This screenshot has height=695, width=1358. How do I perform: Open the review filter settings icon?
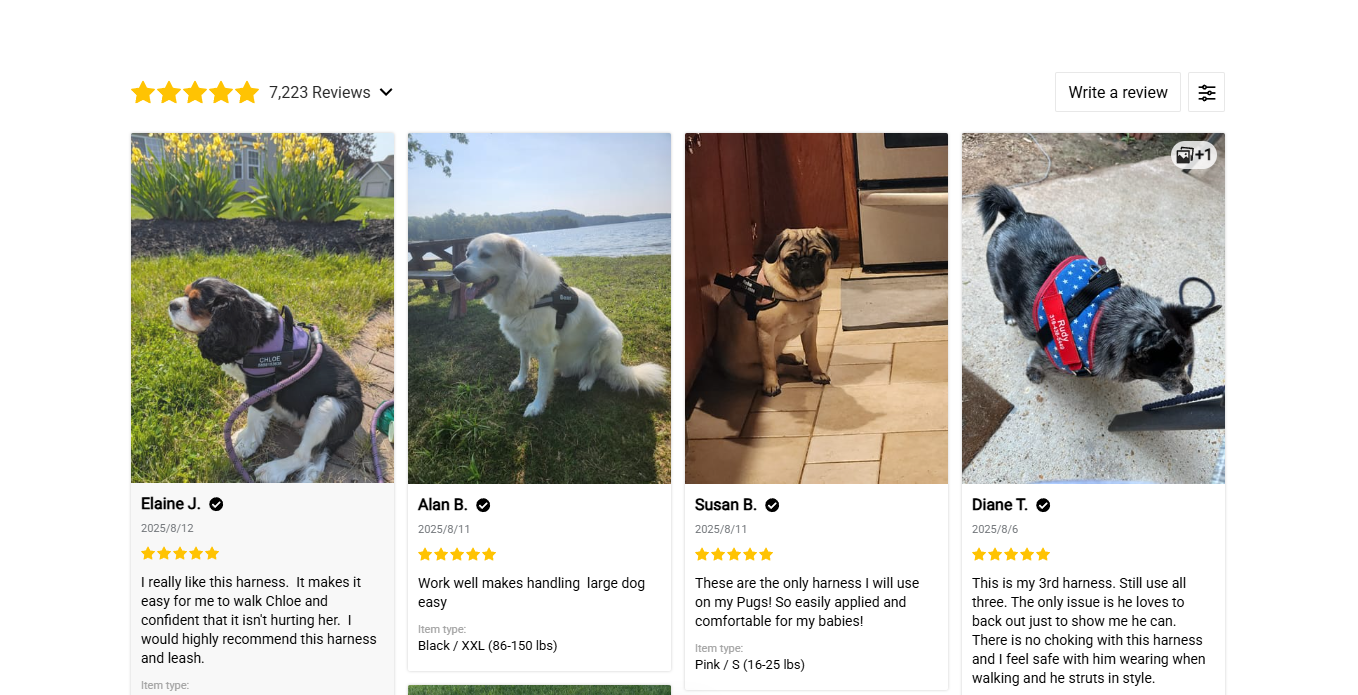[1206, 92]
